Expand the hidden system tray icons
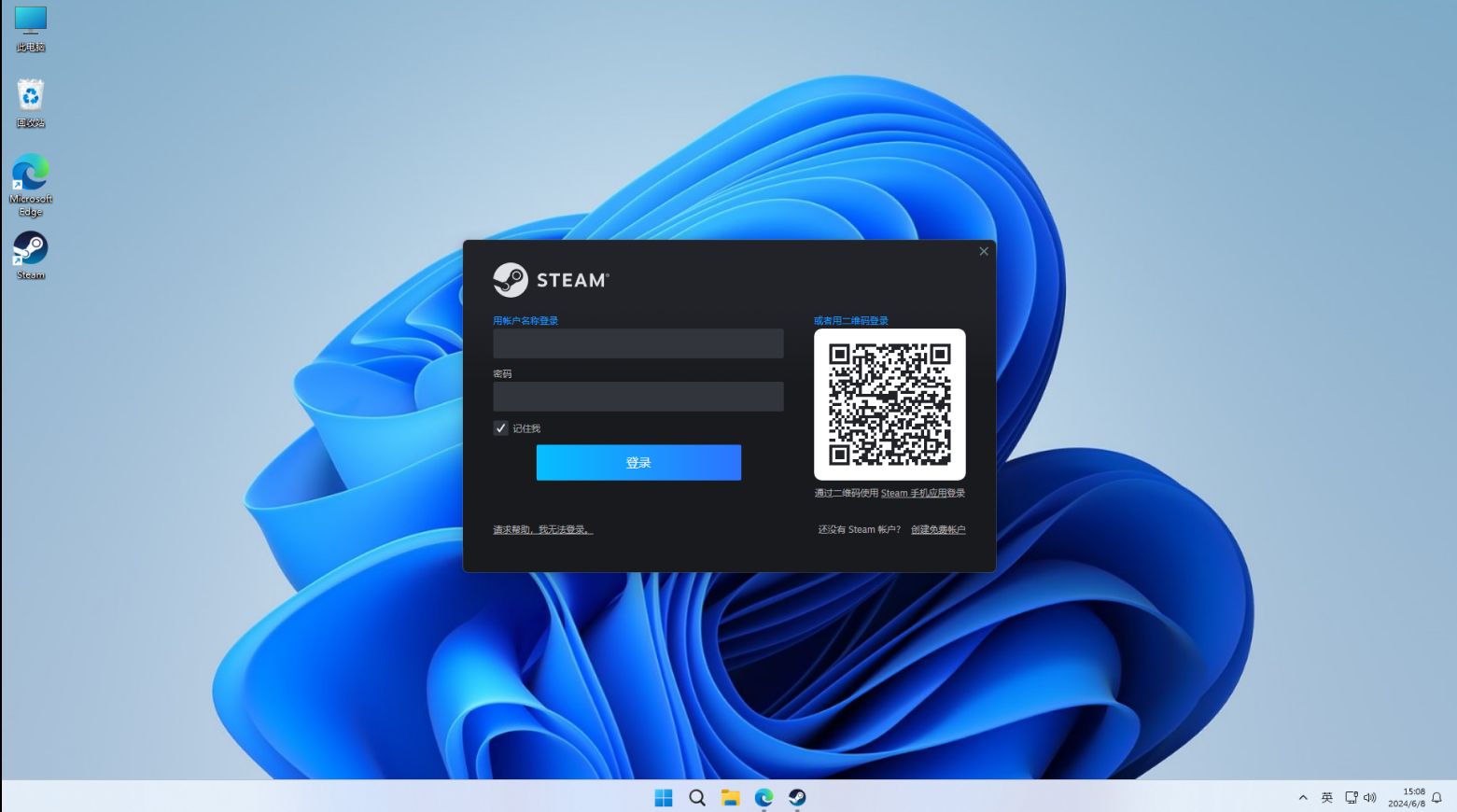Image resolution: width=1457 pixels, height=812 pixels. 1303,798
